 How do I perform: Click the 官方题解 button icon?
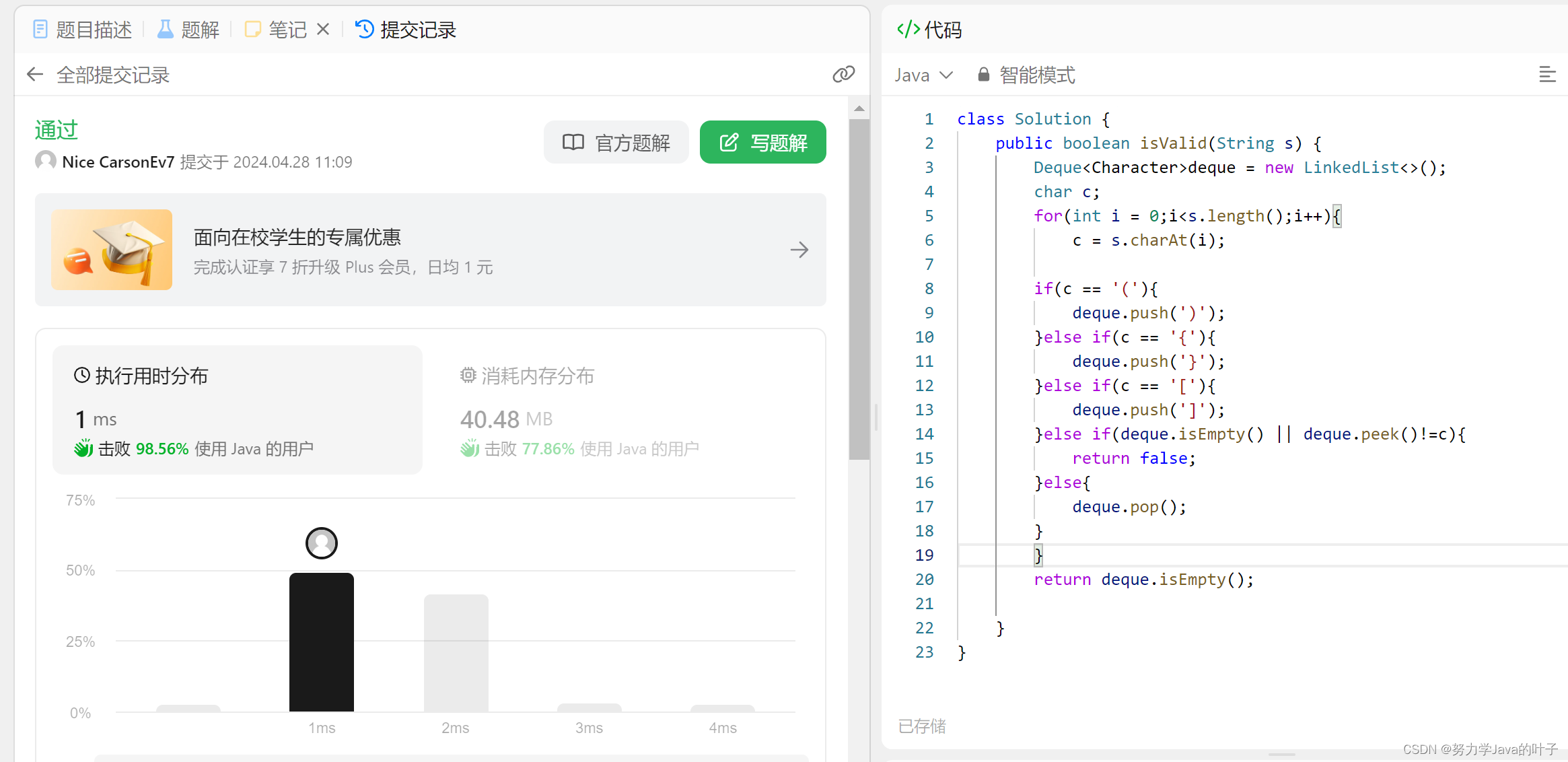pyautogui.click(x=573, y=142)
